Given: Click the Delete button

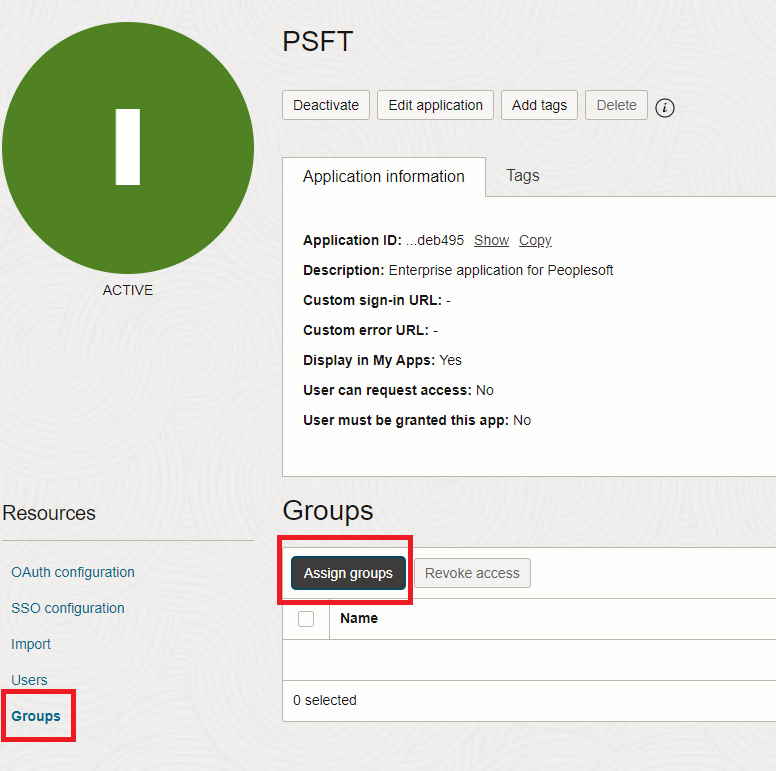Looking at the screenshot, I should point(616,105).
